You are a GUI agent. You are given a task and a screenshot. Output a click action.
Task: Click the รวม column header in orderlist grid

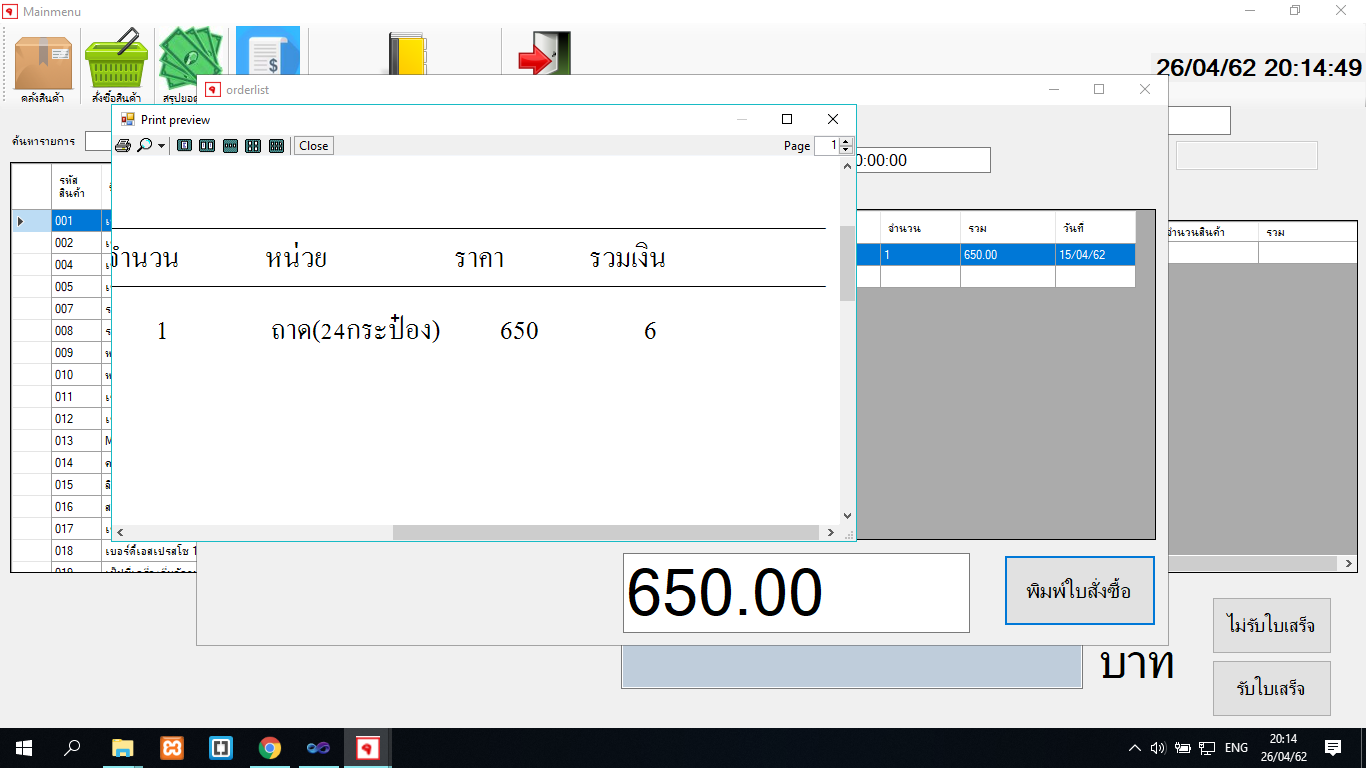click(1008, 228)
